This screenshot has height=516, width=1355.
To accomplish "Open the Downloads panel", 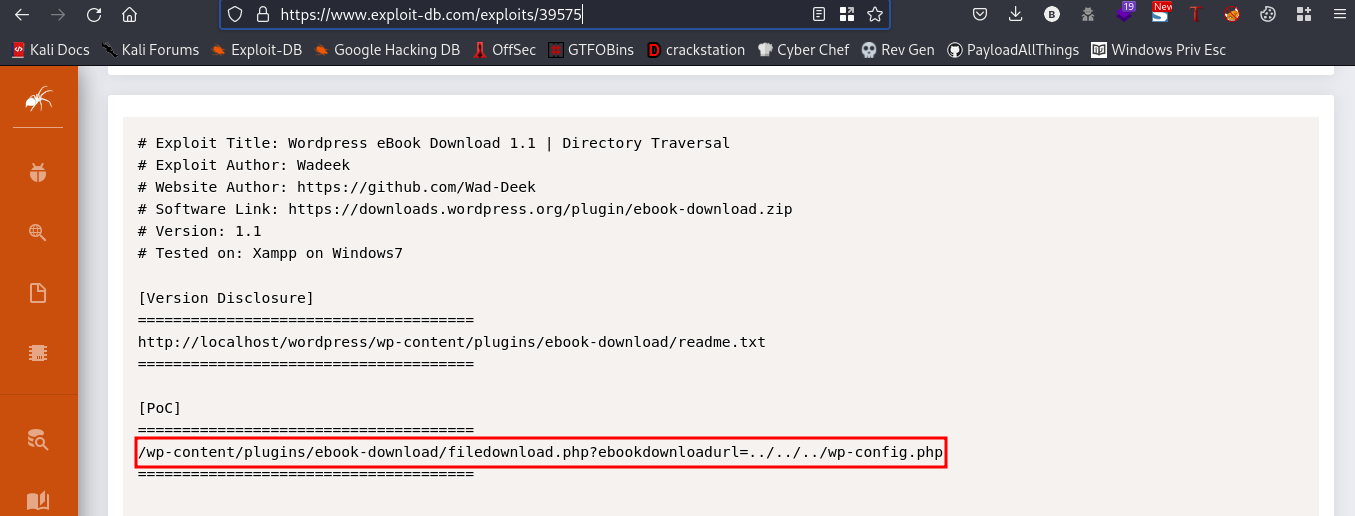I will 1016,14.
